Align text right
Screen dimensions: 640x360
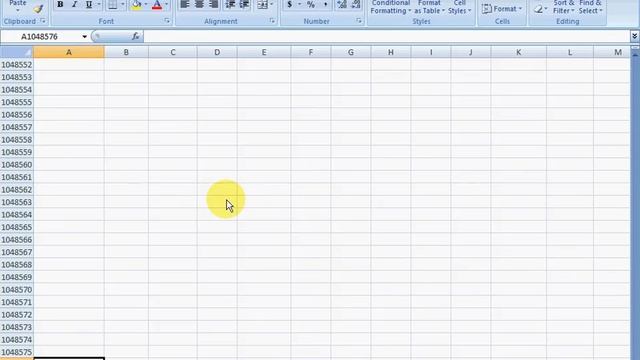click(213, 4)
